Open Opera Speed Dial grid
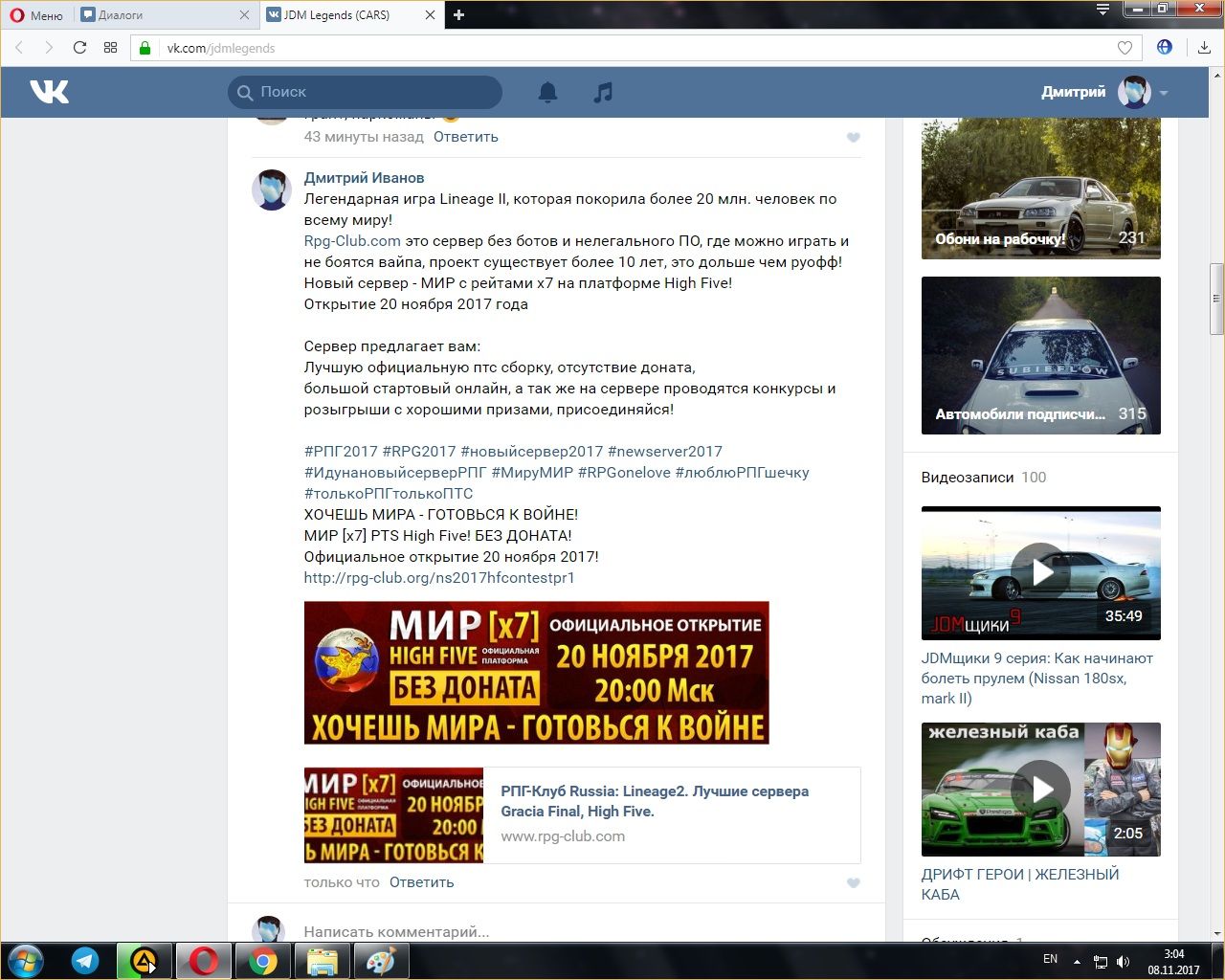The width and height of the screenshot is (1225, 980). point(110,48)
